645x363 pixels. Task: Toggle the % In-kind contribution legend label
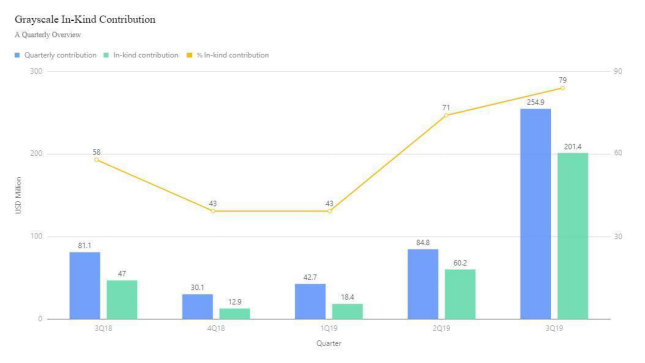coord(233,55)
